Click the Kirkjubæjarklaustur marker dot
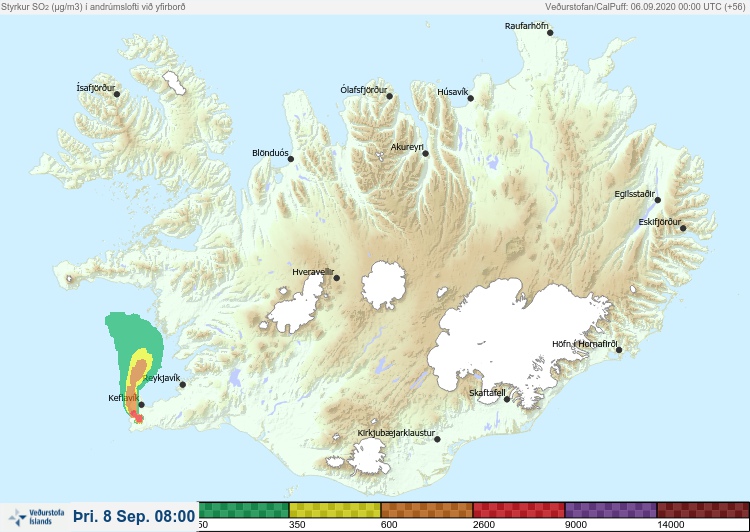 click(x=437, y=439)
